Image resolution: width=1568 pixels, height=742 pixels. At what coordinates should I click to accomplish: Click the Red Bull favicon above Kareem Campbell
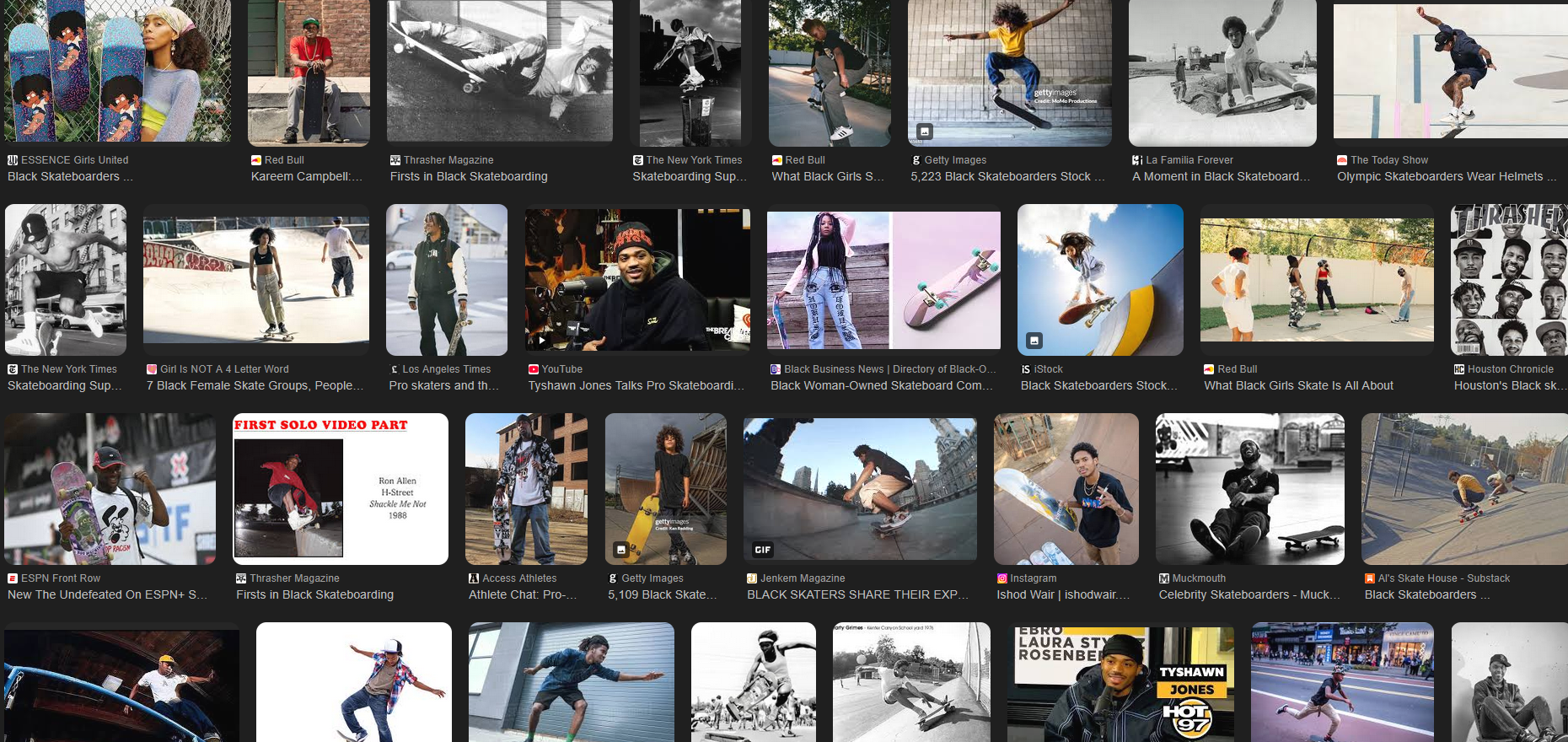(256, 160)
